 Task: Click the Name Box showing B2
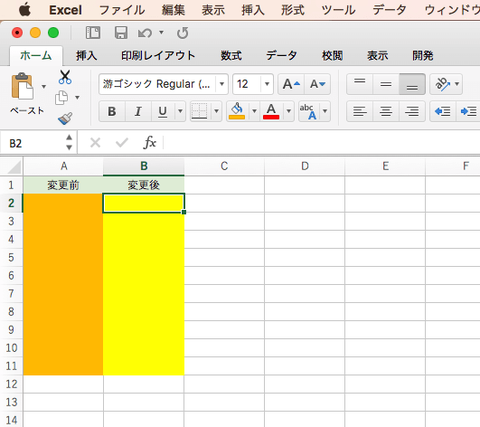32,143
